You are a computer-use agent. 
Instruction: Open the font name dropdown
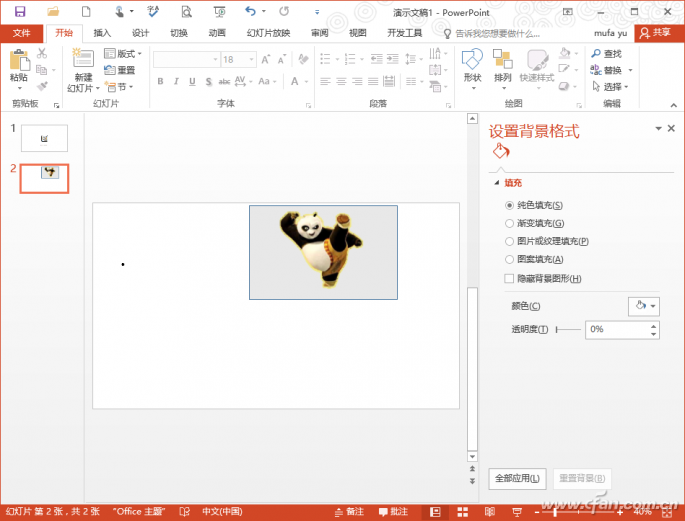click(x=215, y=59)
